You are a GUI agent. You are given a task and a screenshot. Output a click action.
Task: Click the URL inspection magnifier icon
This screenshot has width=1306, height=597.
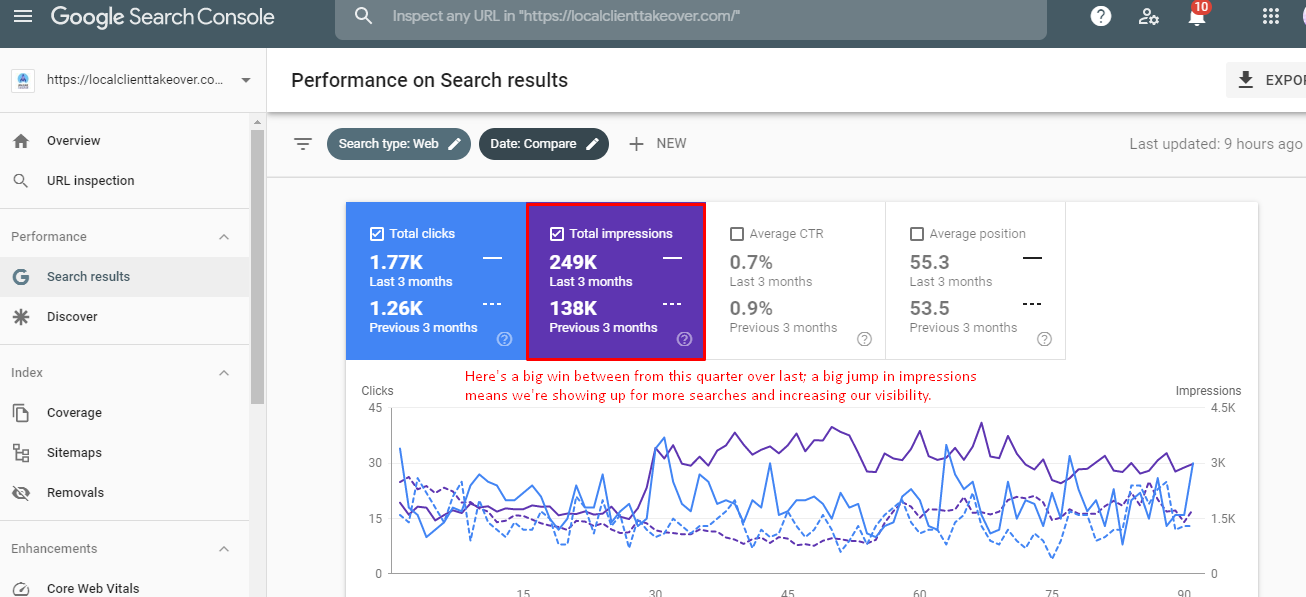pos(21,181)
